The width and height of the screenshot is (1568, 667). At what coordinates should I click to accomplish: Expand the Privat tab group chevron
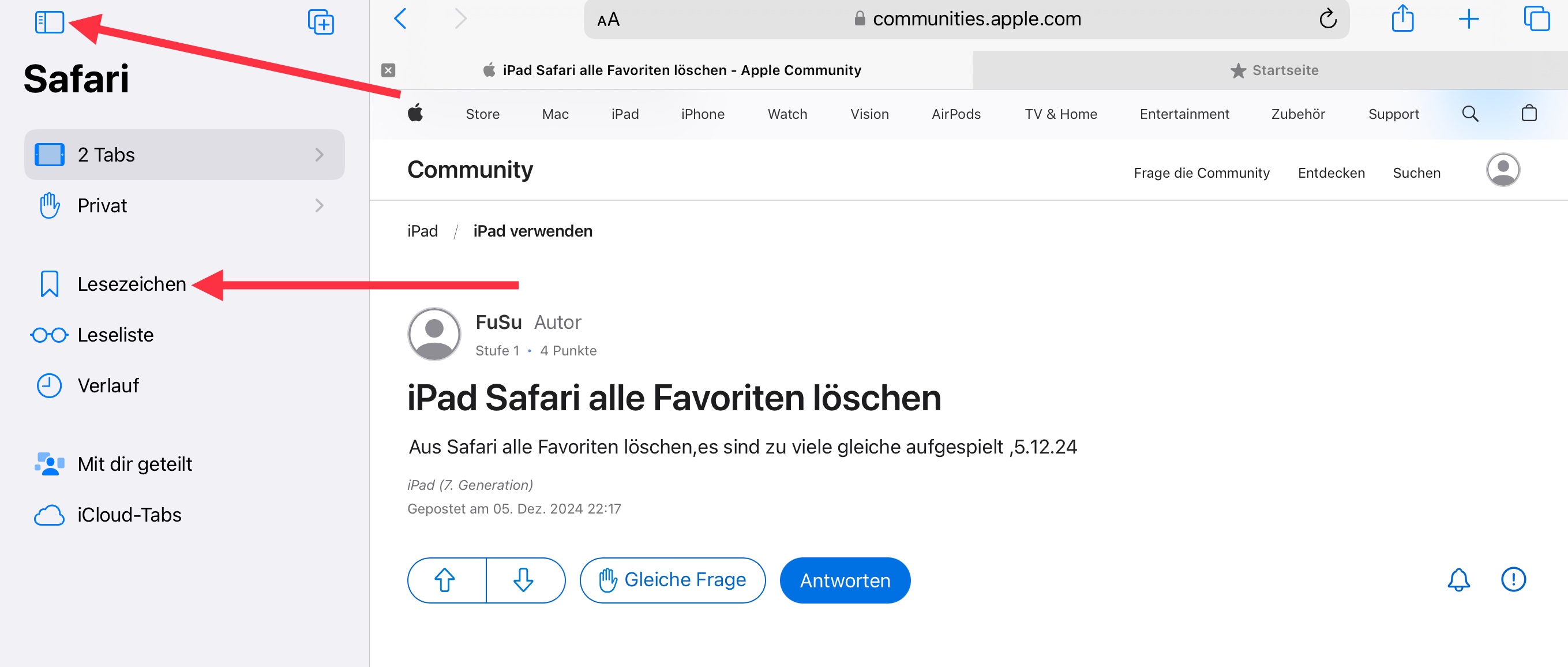pyautogui.click(x=319, y=206)
